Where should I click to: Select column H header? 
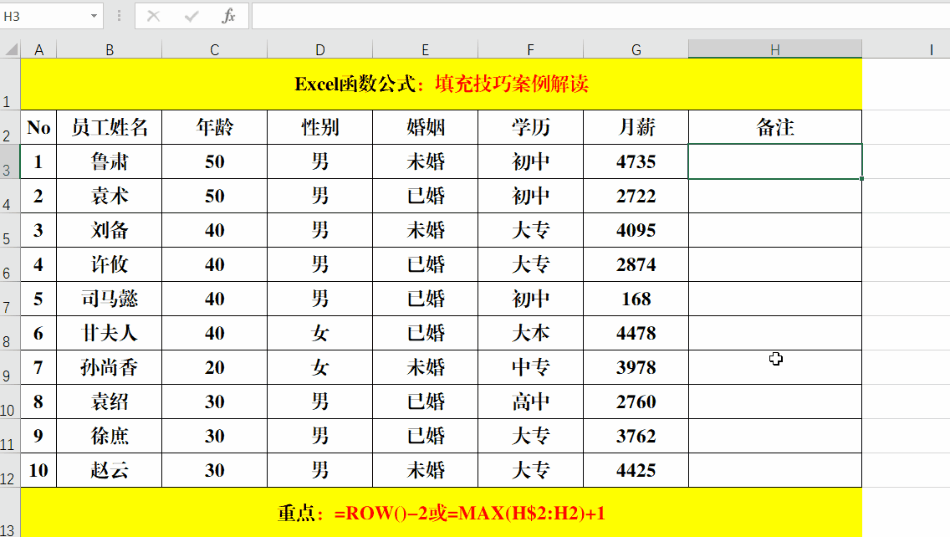[x=775, y=50]
